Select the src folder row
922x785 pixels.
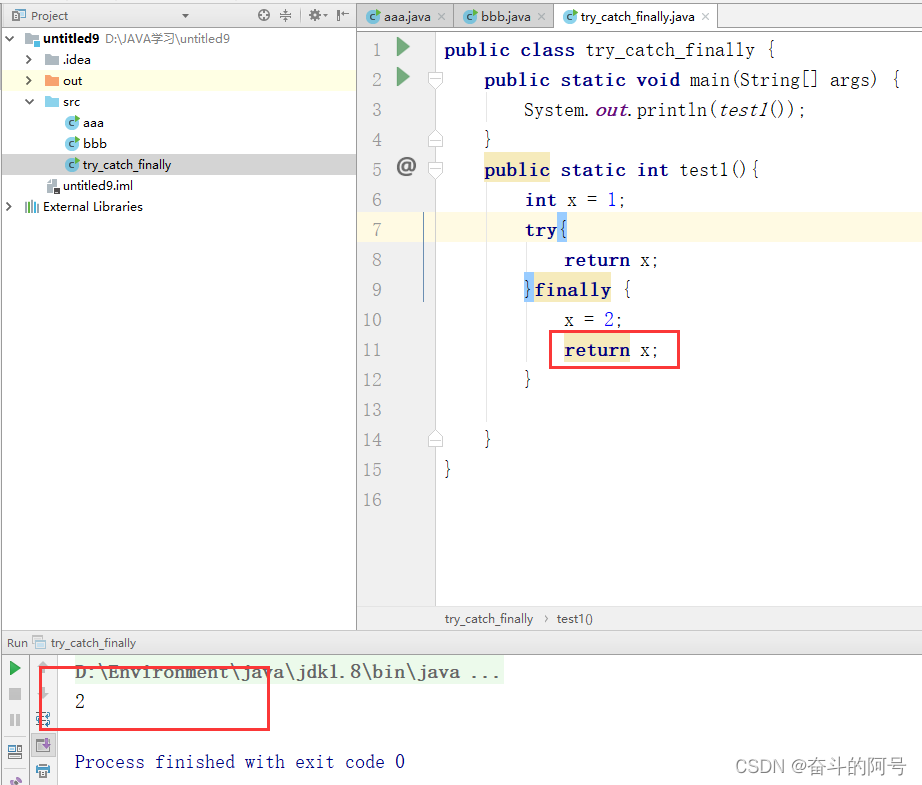coord(179,102)
